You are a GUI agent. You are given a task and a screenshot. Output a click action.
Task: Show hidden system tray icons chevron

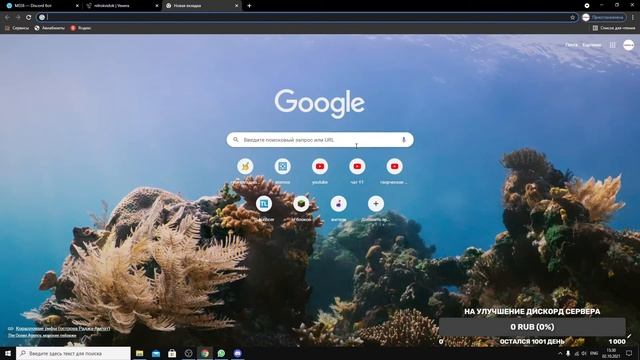560,353
